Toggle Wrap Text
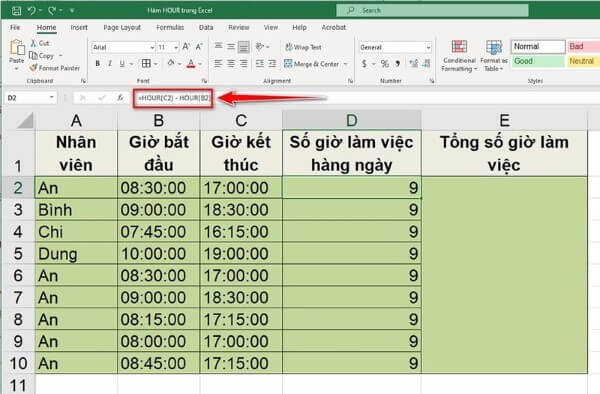Image resolution: width=600 pixels, height=394 pixels. (303, 47)
